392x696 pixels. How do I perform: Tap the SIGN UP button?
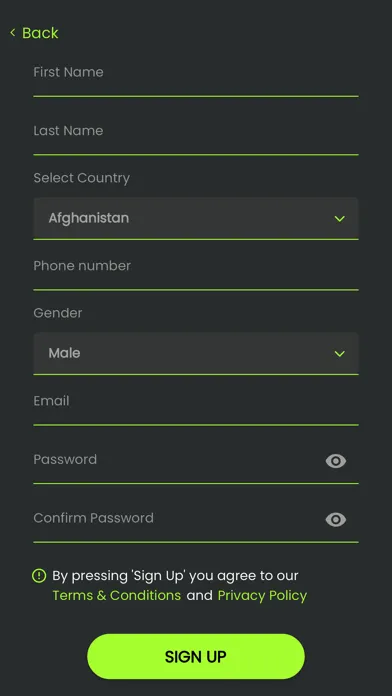tap(196, 656)
